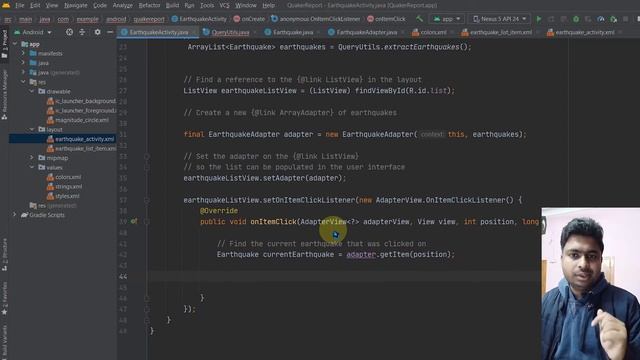Expand the mipmap folder
The width and height of the screenshot is (640, 360).
(x=32, y=158)
